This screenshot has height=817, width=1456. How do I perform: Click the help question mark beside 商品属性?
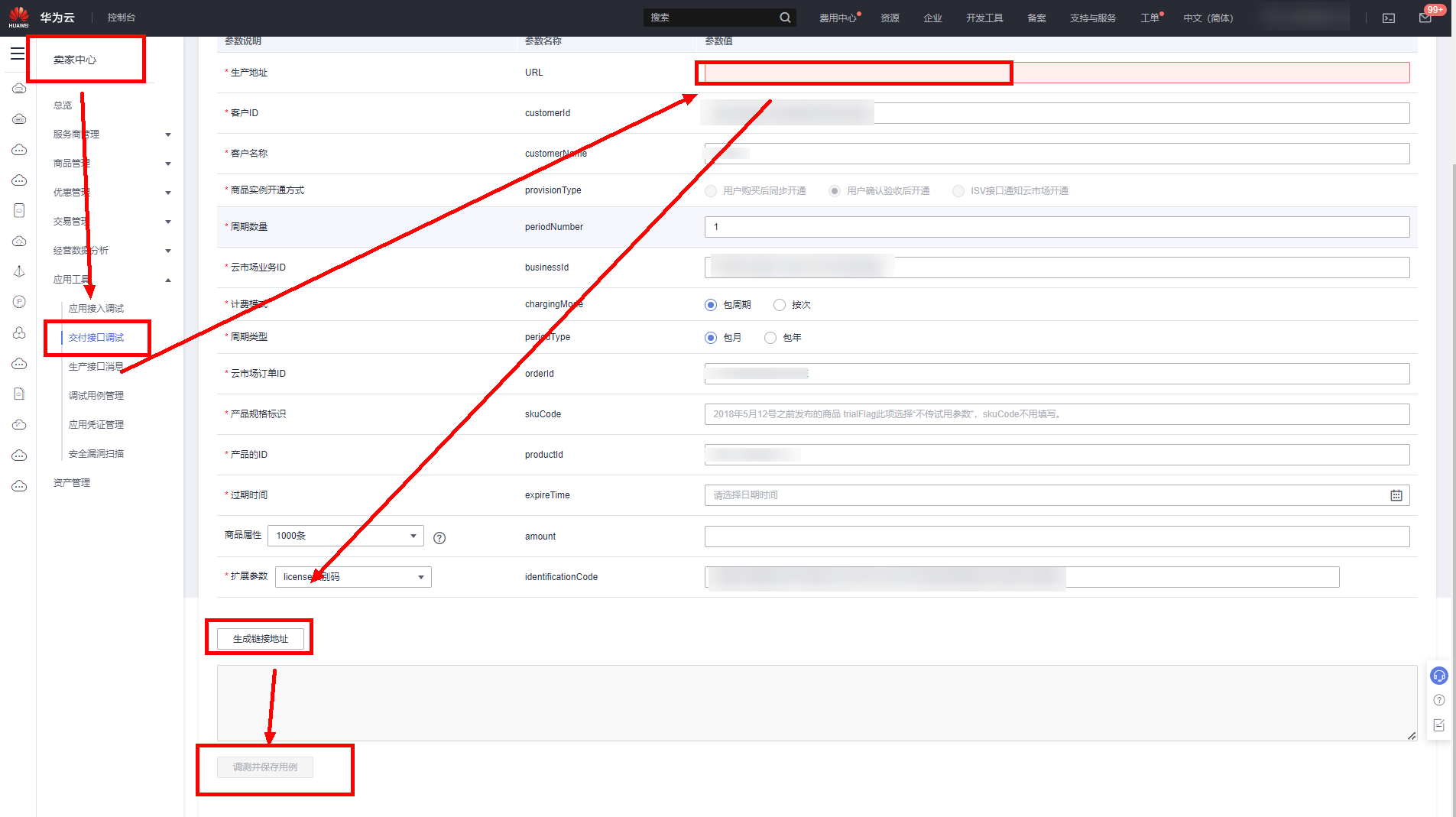pyautogui.click(x=439, y=538)
